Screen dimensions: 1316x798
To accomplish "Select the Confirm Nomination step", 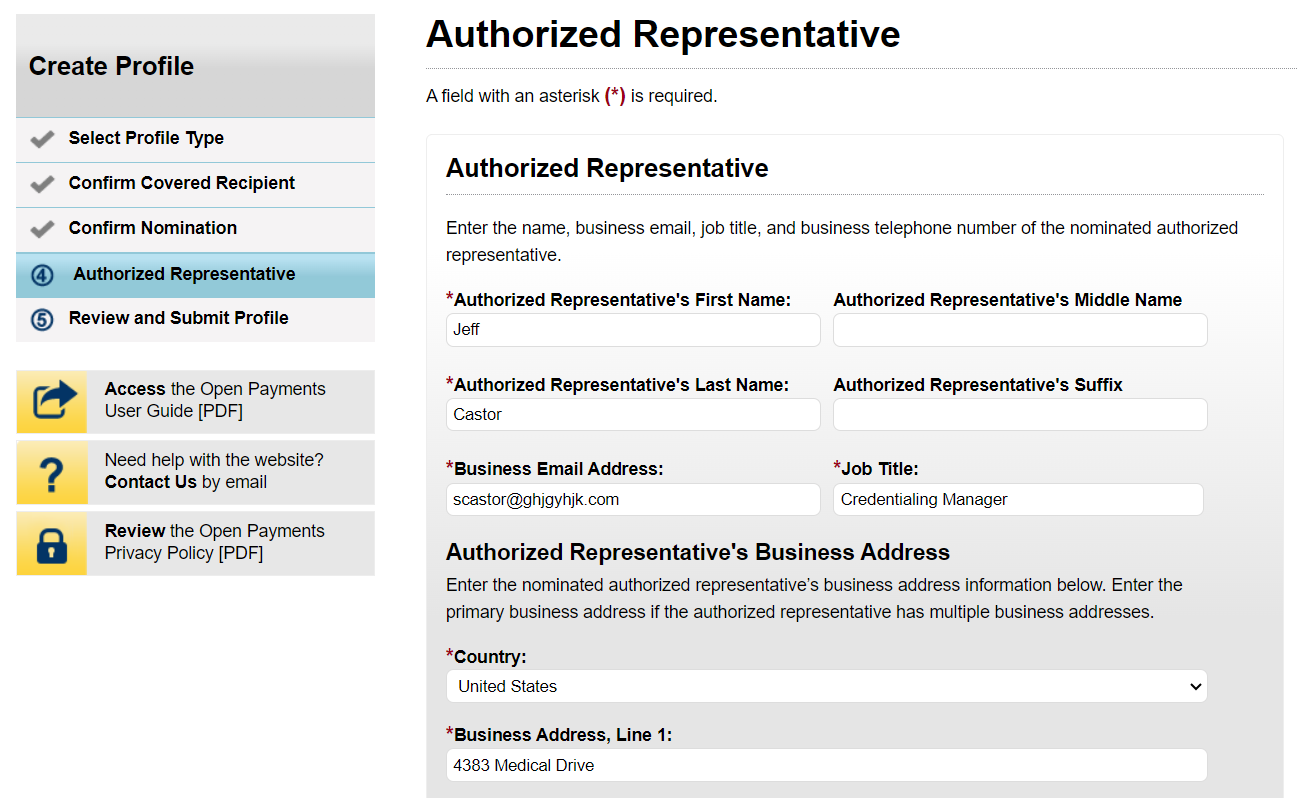I will point(152,228).
